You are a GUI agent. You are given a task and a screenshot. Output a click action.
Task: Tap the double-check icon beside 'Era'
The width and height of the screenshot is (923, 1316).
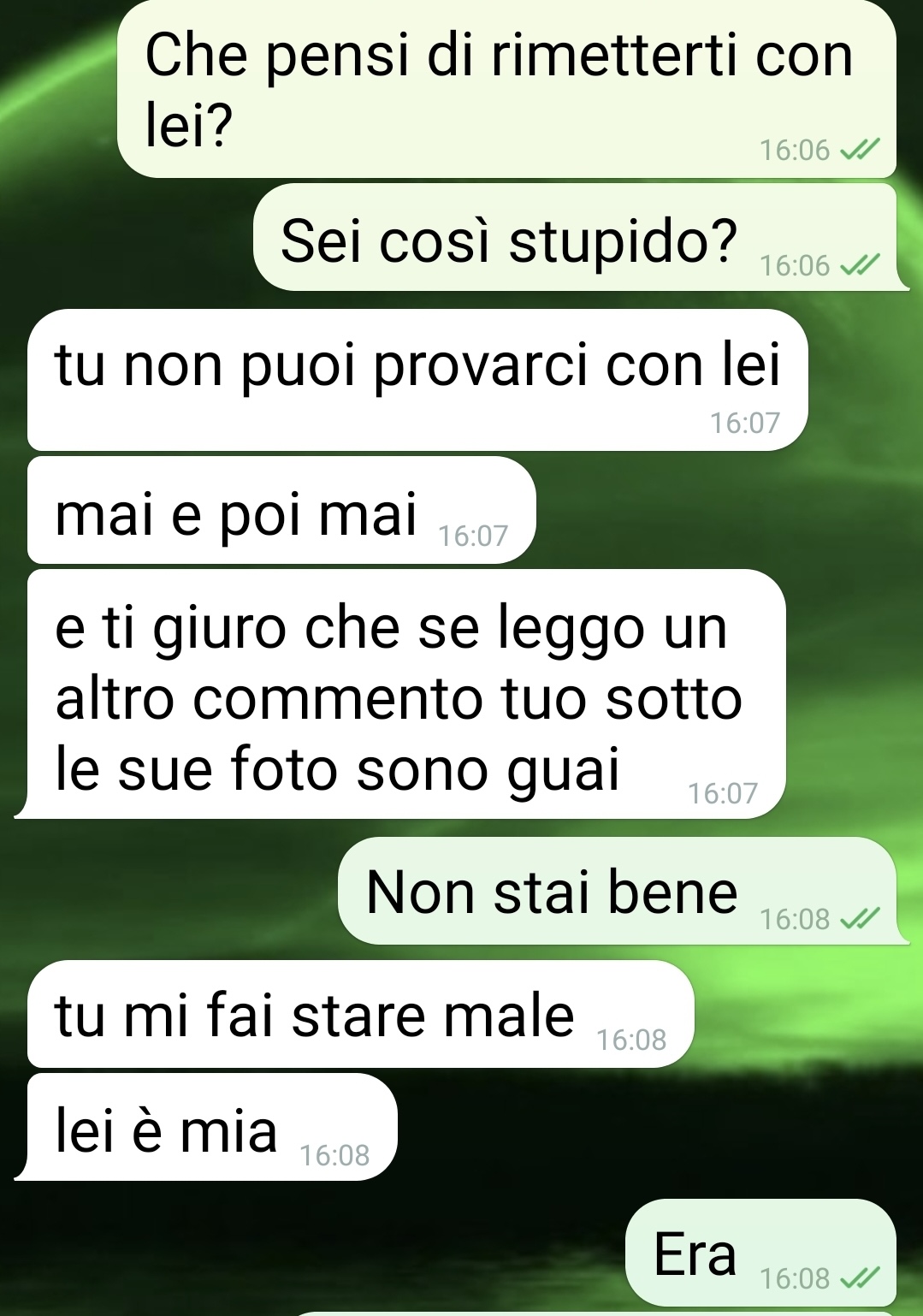tap(860, 1277)
